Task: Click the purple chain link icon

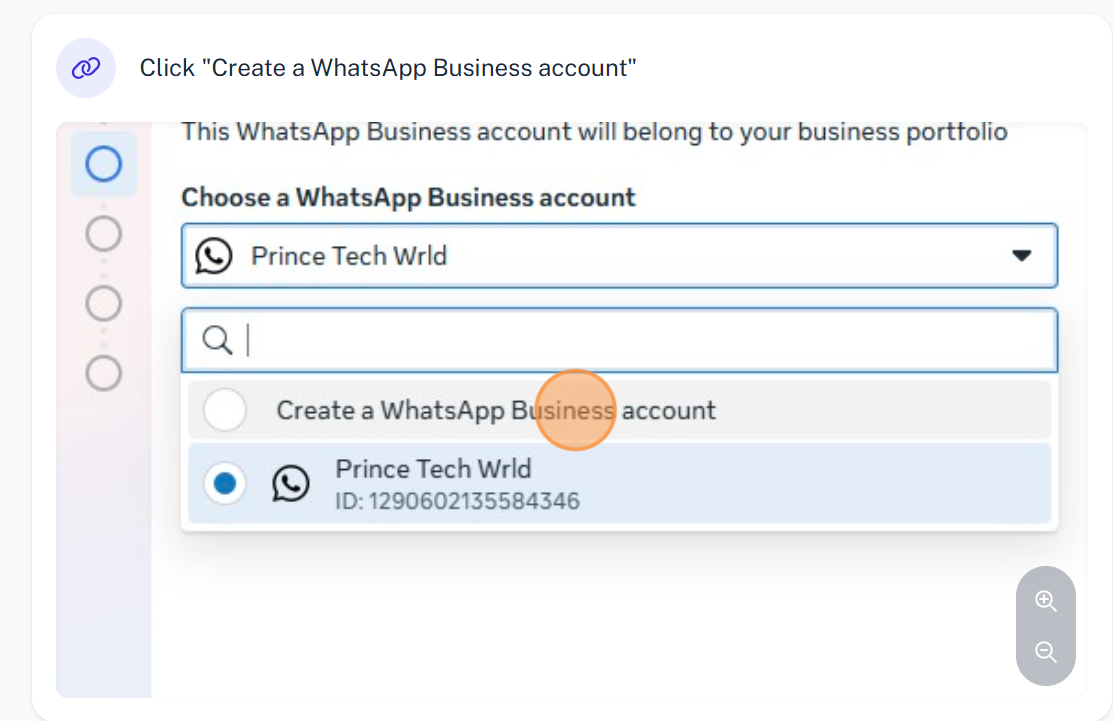Action: point(86,68)
